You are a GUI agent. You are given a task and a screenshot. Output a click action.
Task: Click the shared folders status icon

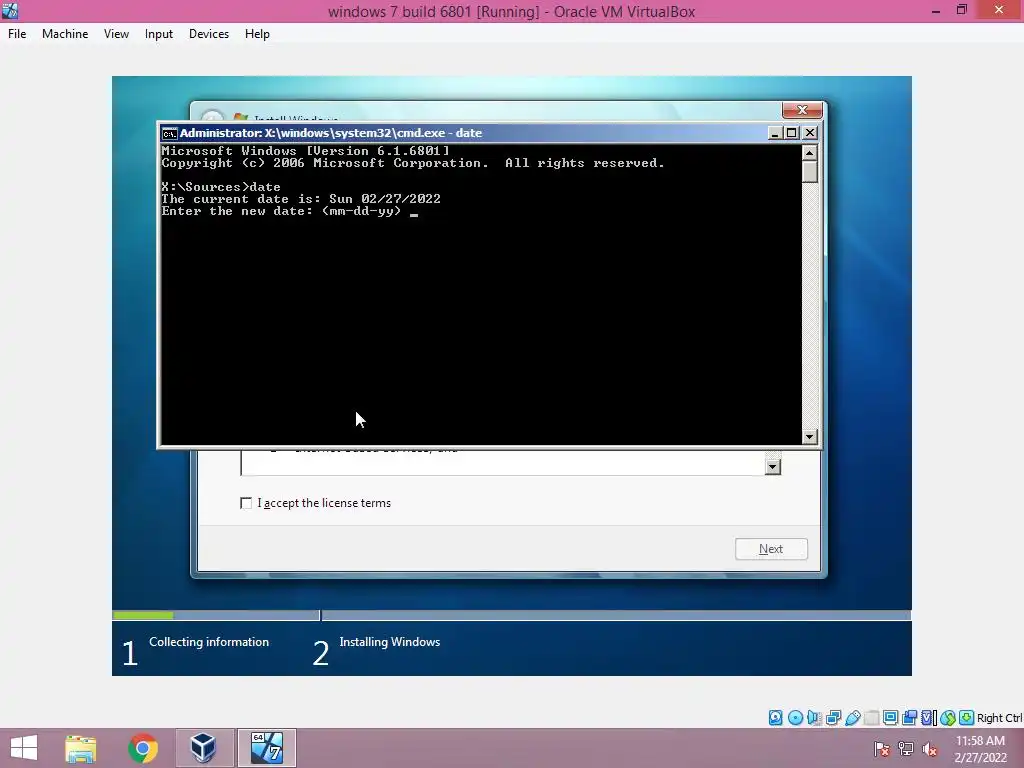tap(871, 718)
